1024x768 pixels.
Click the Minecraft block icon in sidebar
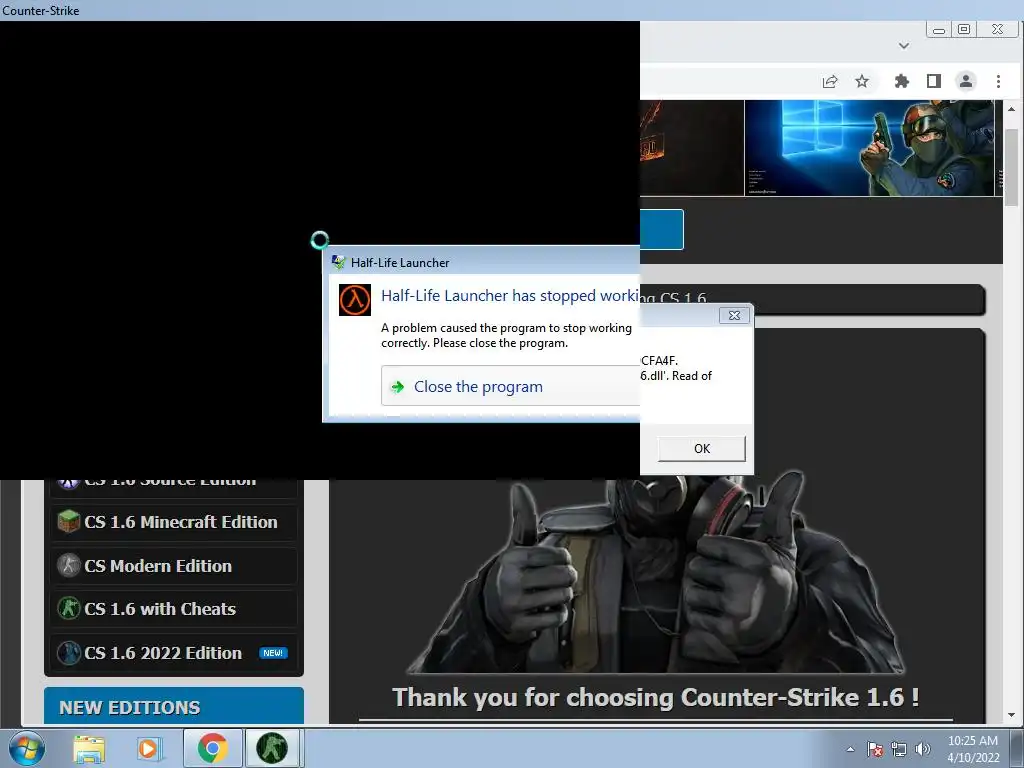(x=69, y=521)
